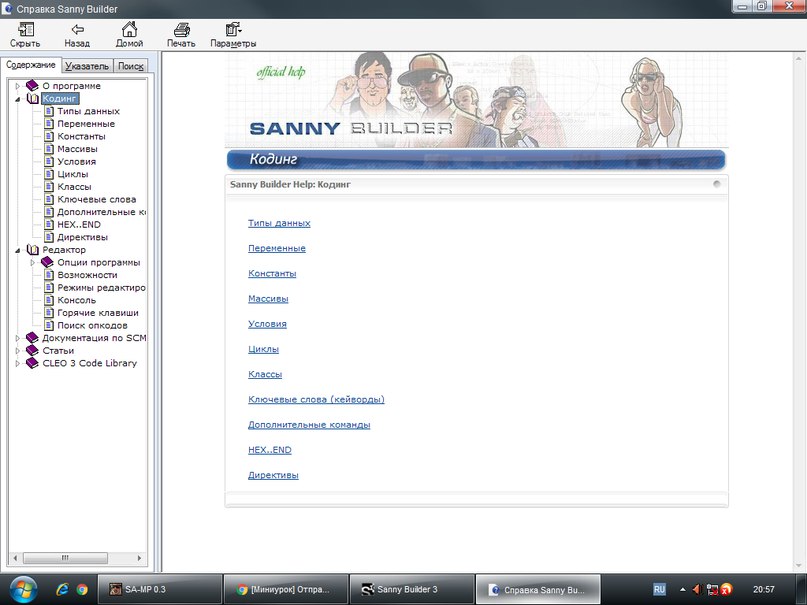Click the page icon beside Циклы in tree
Viewport: 807px width, 605px height.
(49, 174)
